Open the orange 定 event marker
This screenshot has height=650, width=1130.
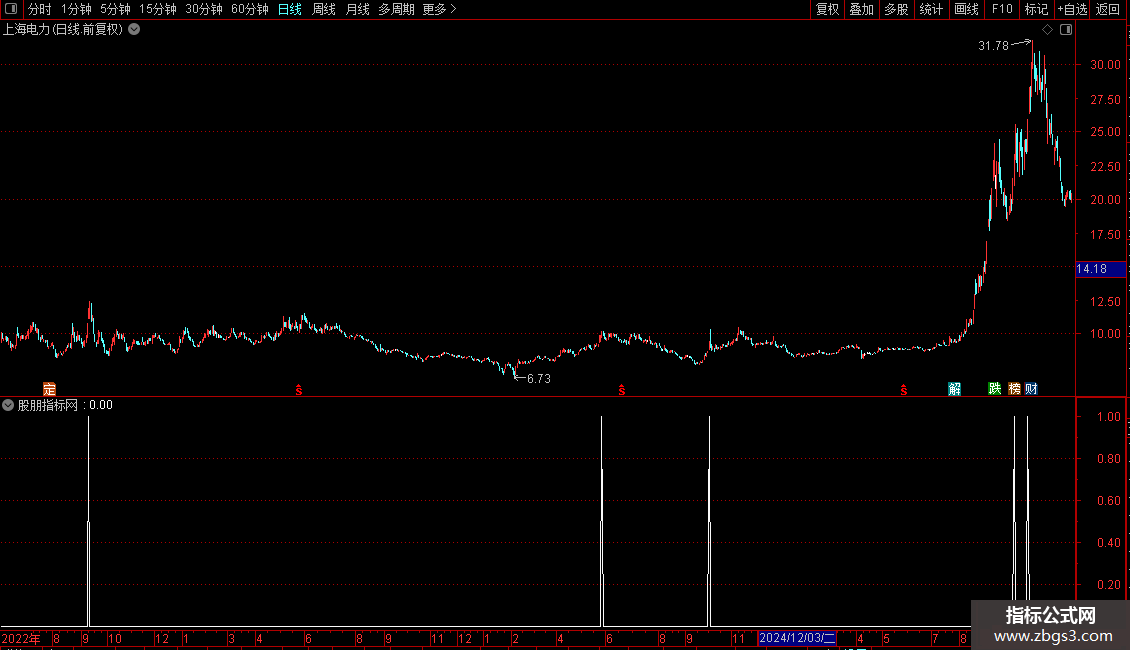pos(49,389)
